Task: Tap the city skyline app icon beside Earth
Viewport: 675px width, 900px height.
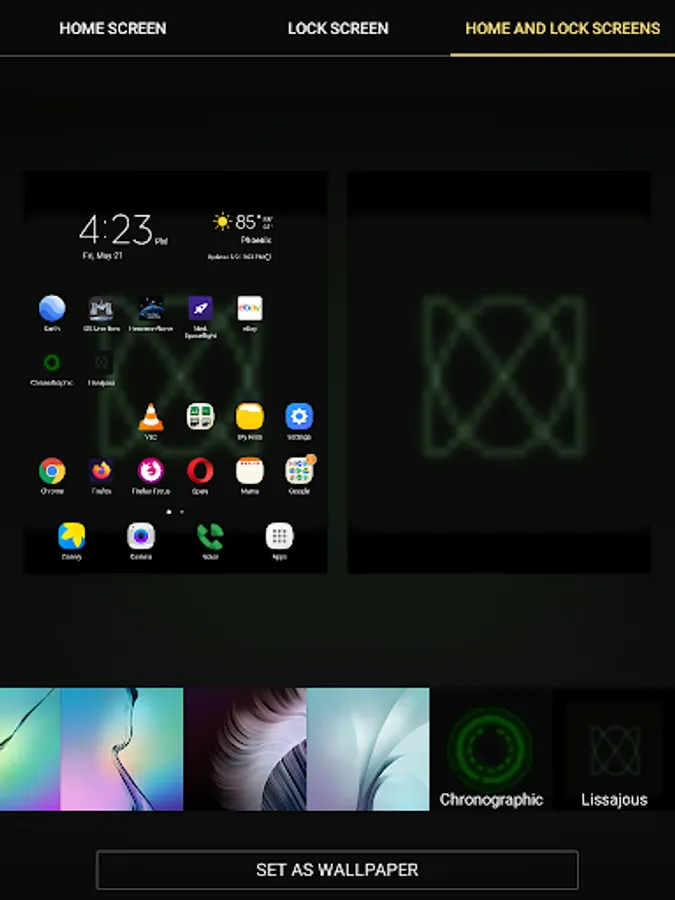Action: point(102,308)
